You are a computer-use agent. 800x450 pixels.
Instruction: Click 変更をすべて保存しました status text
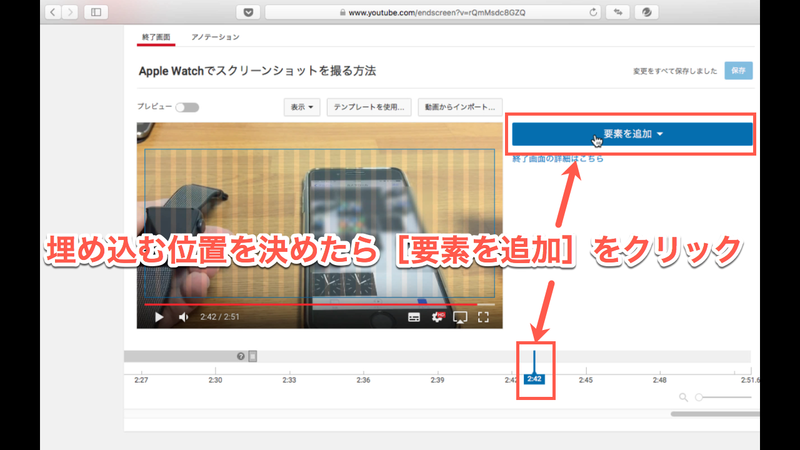[x=675, y=71]
